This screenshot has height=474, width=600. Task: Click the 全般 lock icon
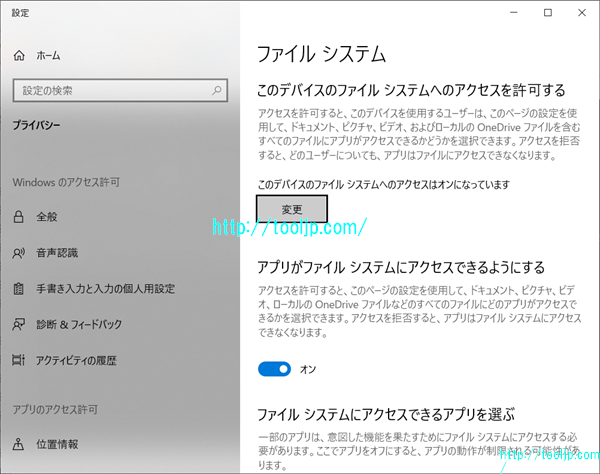pos(18,217)
